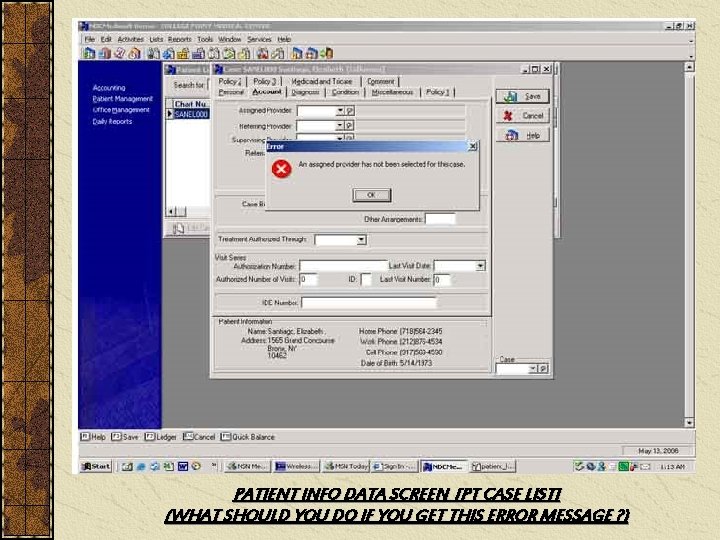Image resolution: width=720 pixels, height=540 pixels.
Task: Click the Chart Nu column header
Action: [191, 104]
